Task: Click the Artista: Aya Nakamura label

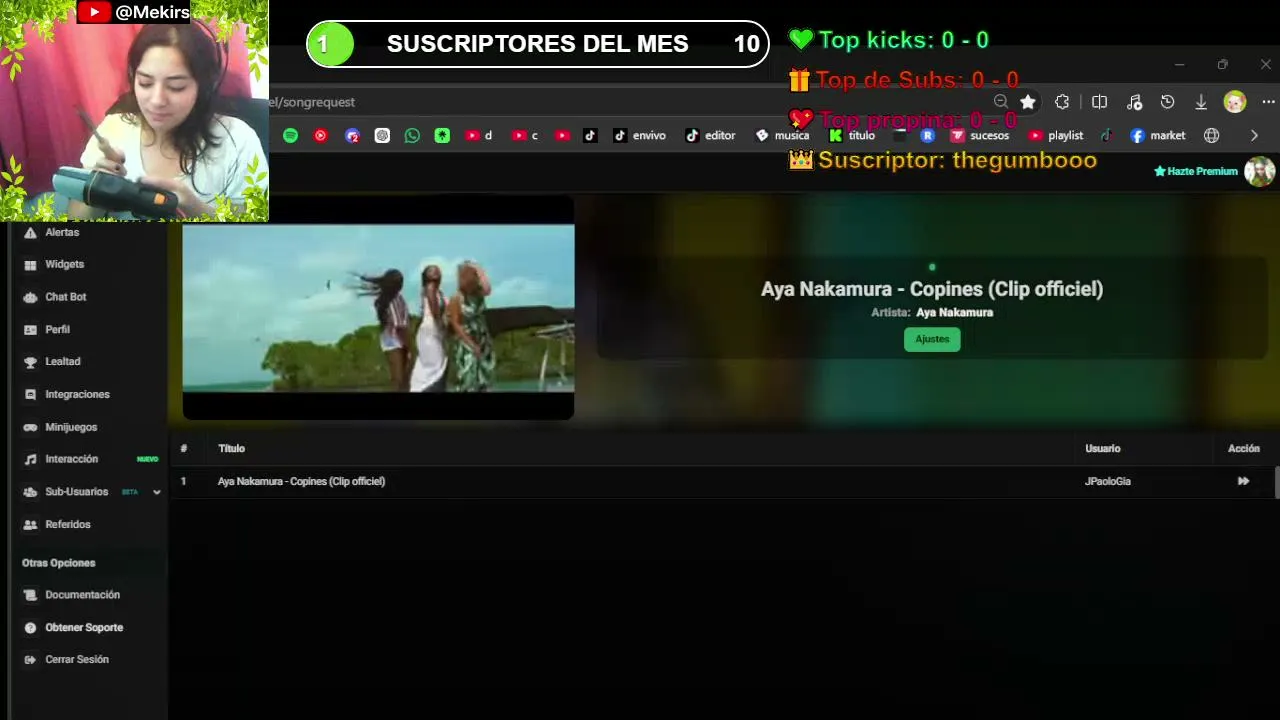Action: (x=932, y=312)
